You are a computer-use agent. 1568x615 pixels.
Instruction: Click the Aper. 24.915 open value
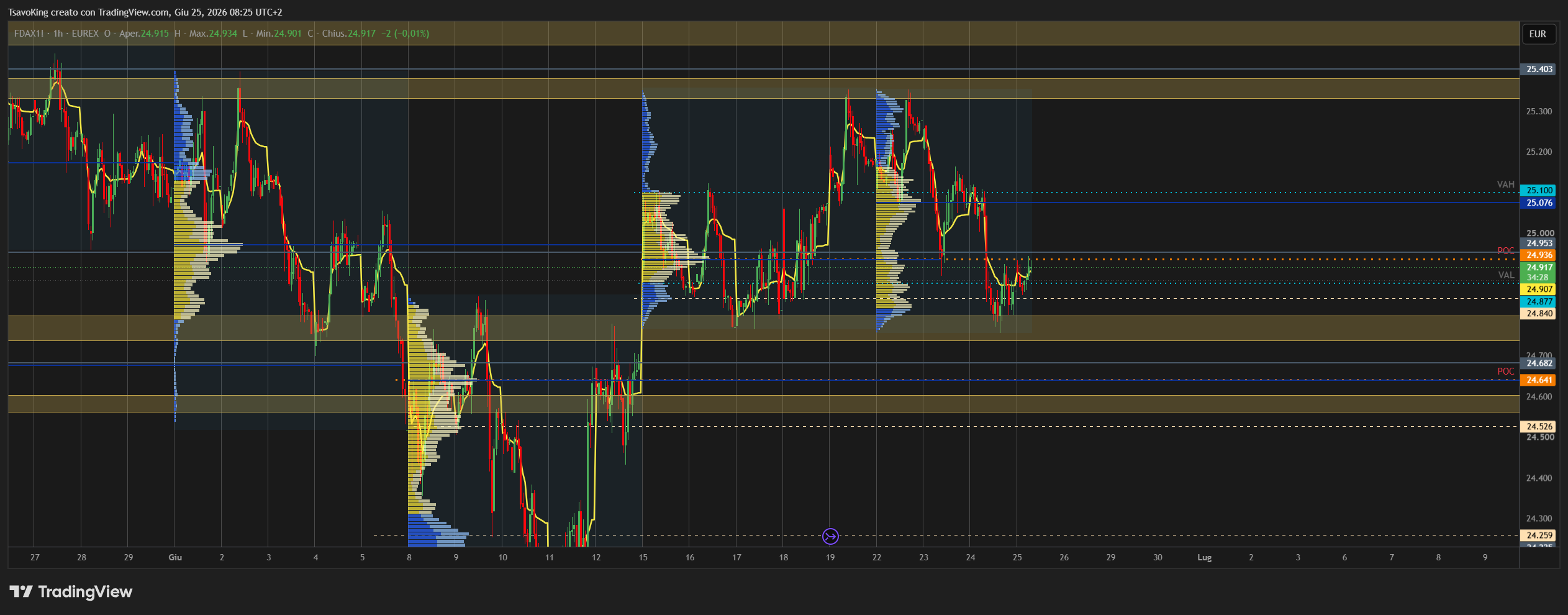(143, 34)
